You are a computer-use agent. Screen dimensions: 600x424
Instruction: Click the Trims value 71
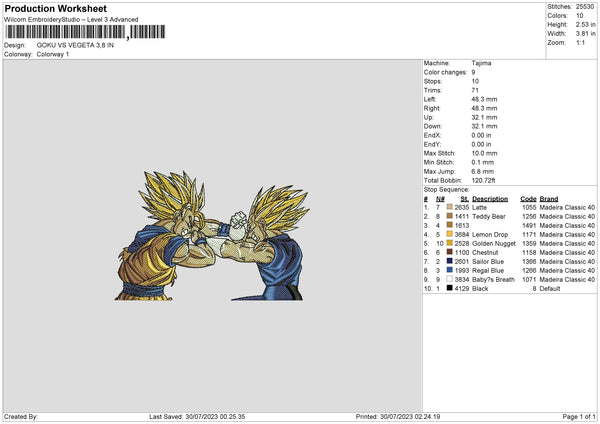(475, 90)
